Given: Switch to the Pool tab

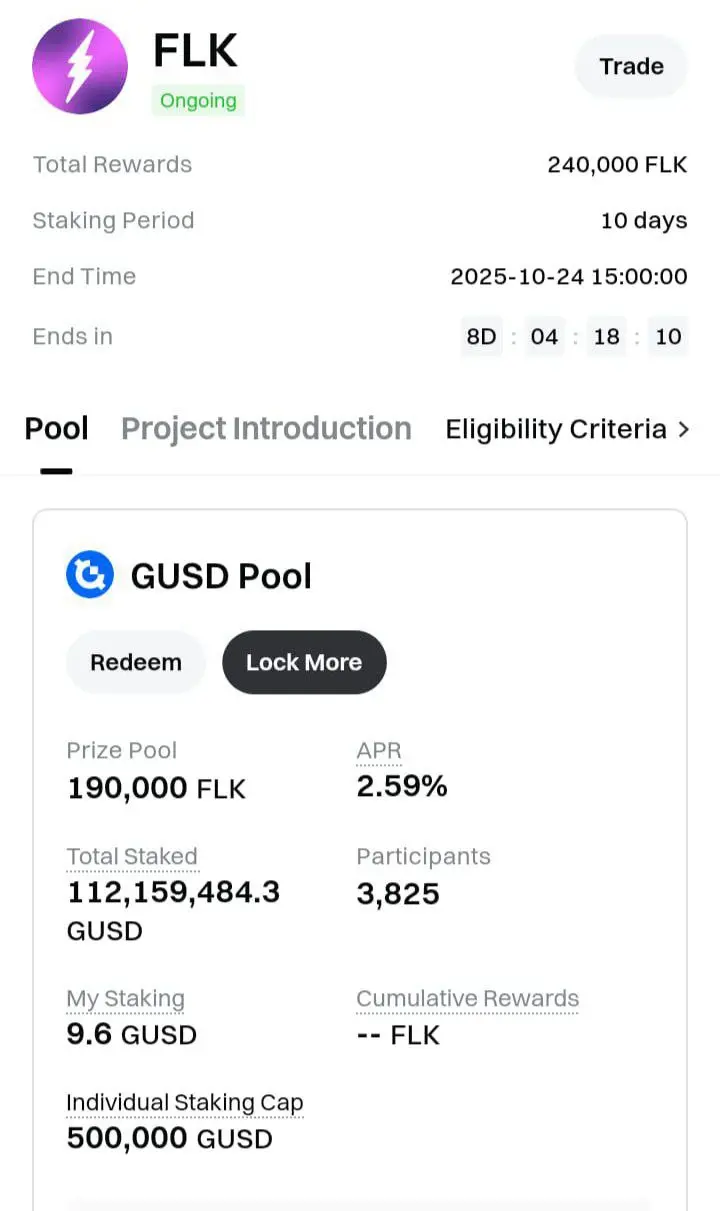Looking at the screenshot, I should (56, 429).
